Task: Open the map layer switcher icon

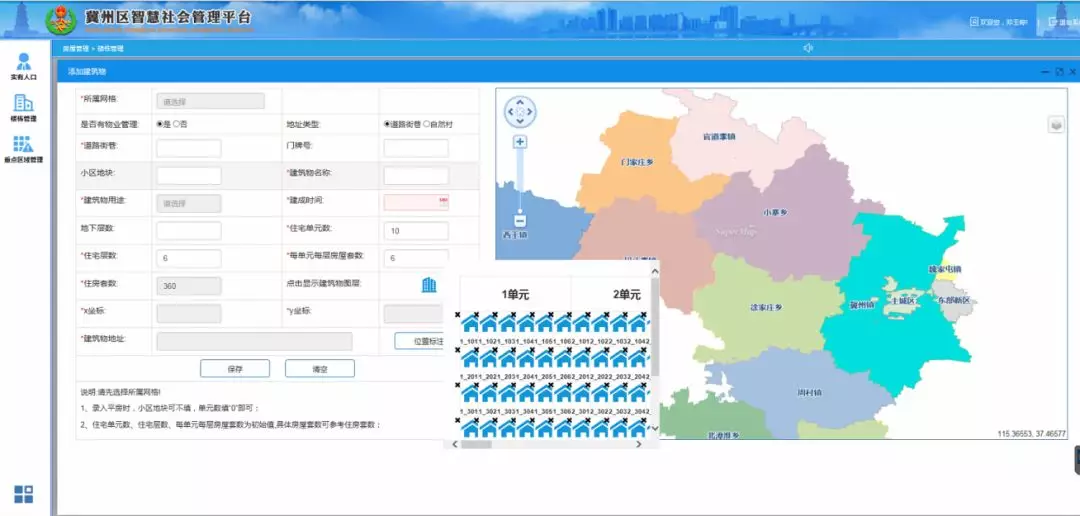Action: pyautogui.click(x=1056, y=125)
